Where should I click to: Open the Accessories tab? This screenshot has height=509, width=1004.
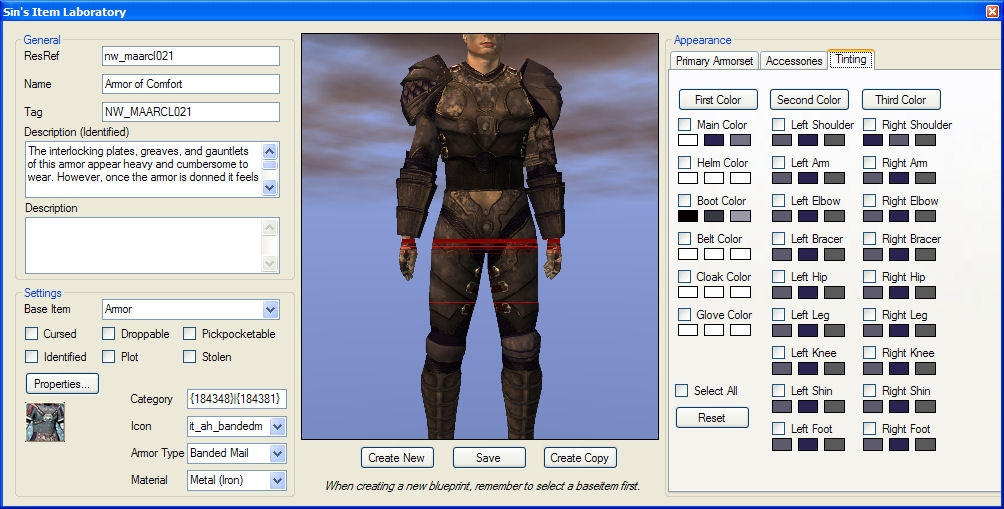[x=793, y=61]
